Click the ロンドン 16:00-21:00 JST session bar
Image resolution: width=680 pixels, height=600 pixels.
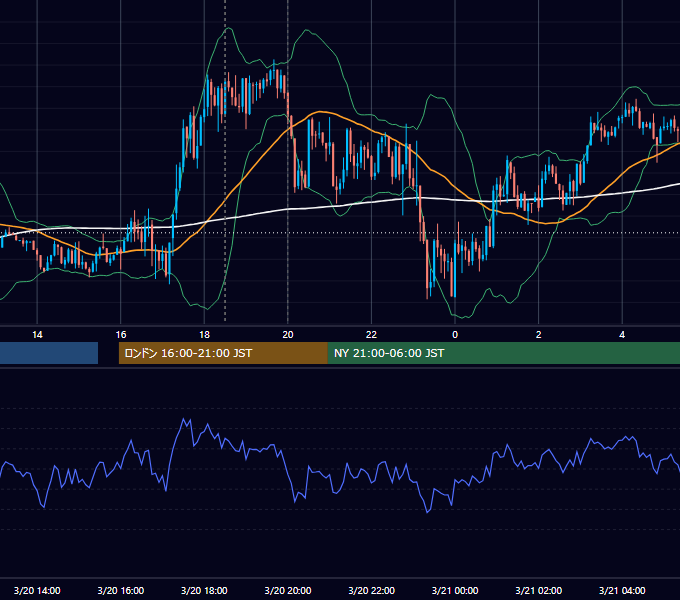223,353
